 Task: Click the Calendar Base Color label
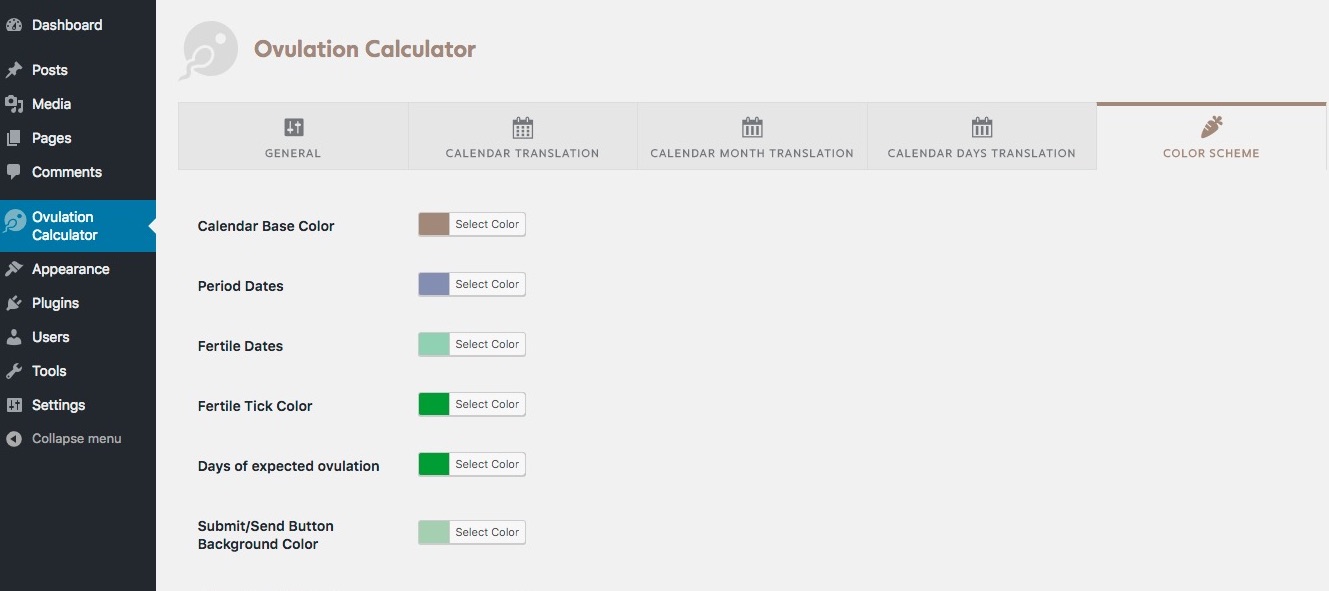(266, 226)
